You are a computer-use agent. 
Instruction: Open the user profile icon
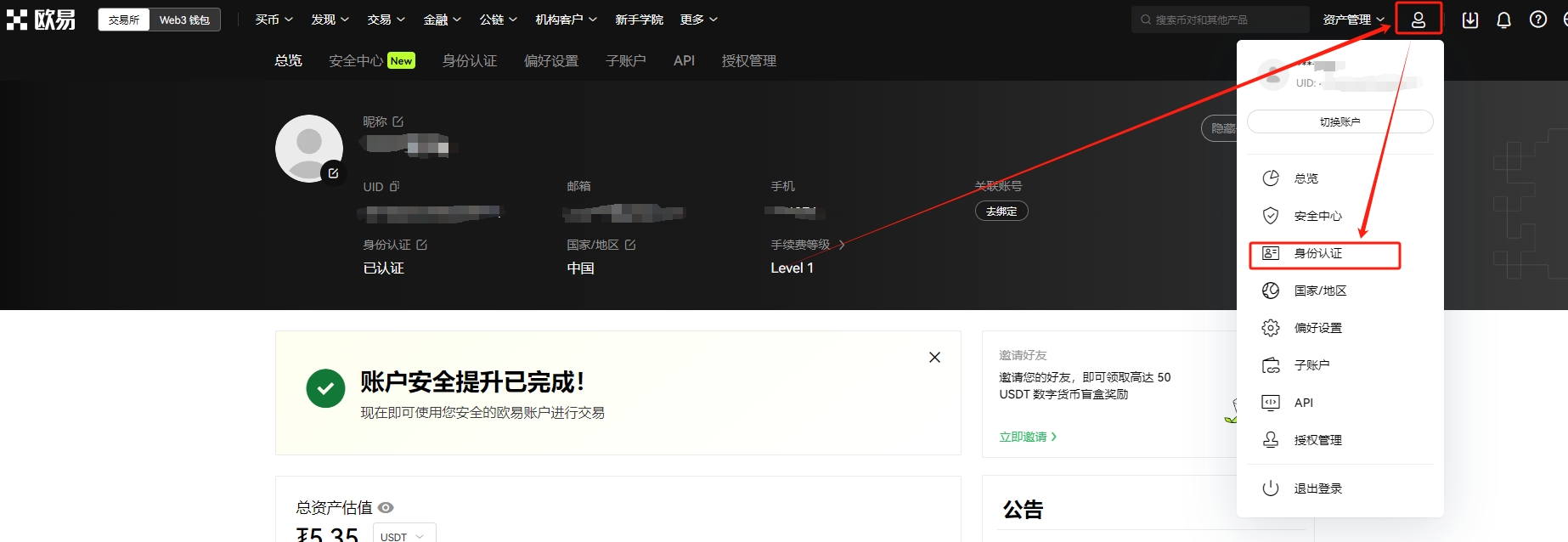pyautogui.click(x=1418, y=20)
